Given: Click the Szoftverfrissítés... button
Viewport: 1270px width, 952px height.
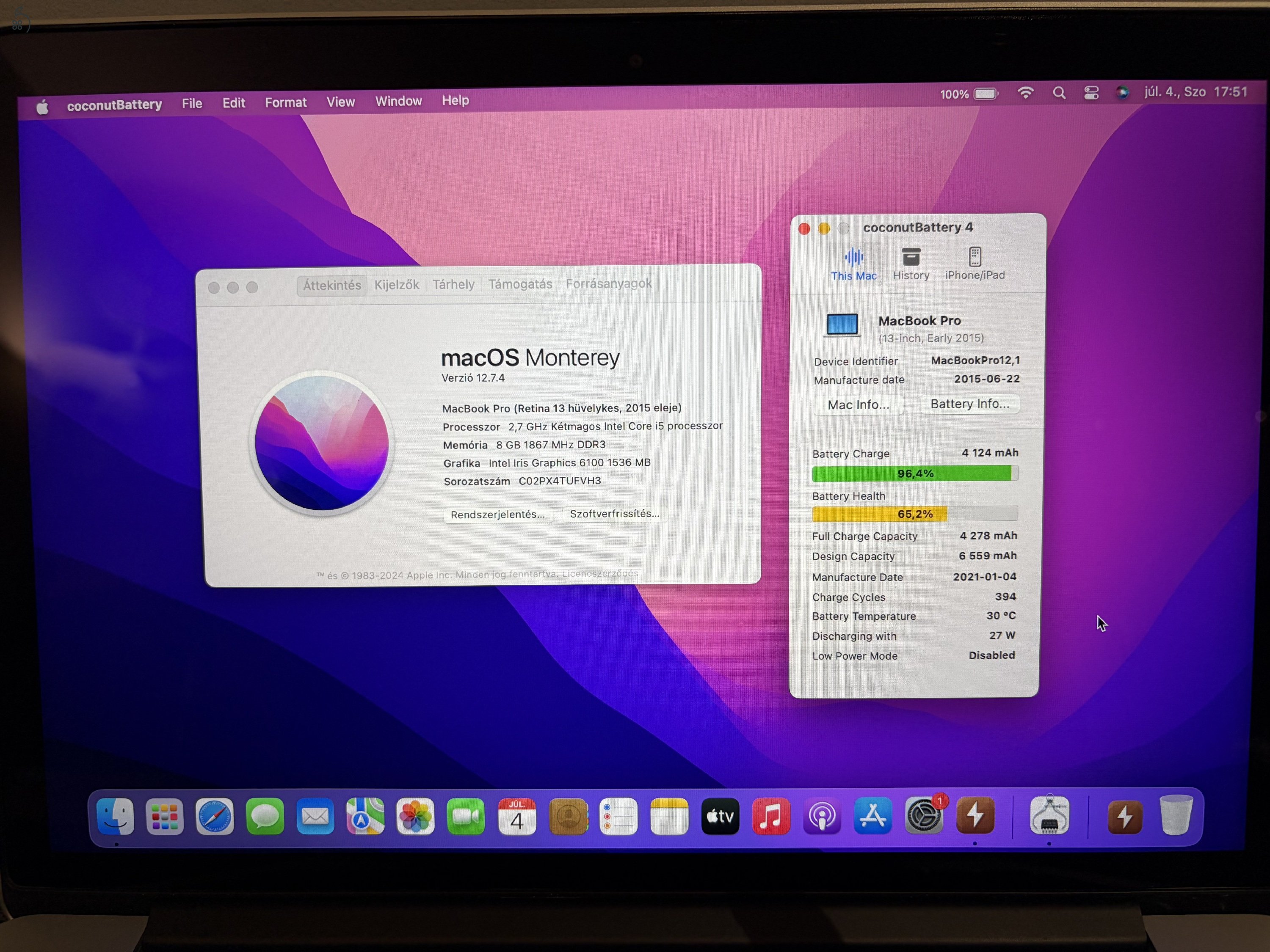Looking at the screenshot, I should pos(614,514).
